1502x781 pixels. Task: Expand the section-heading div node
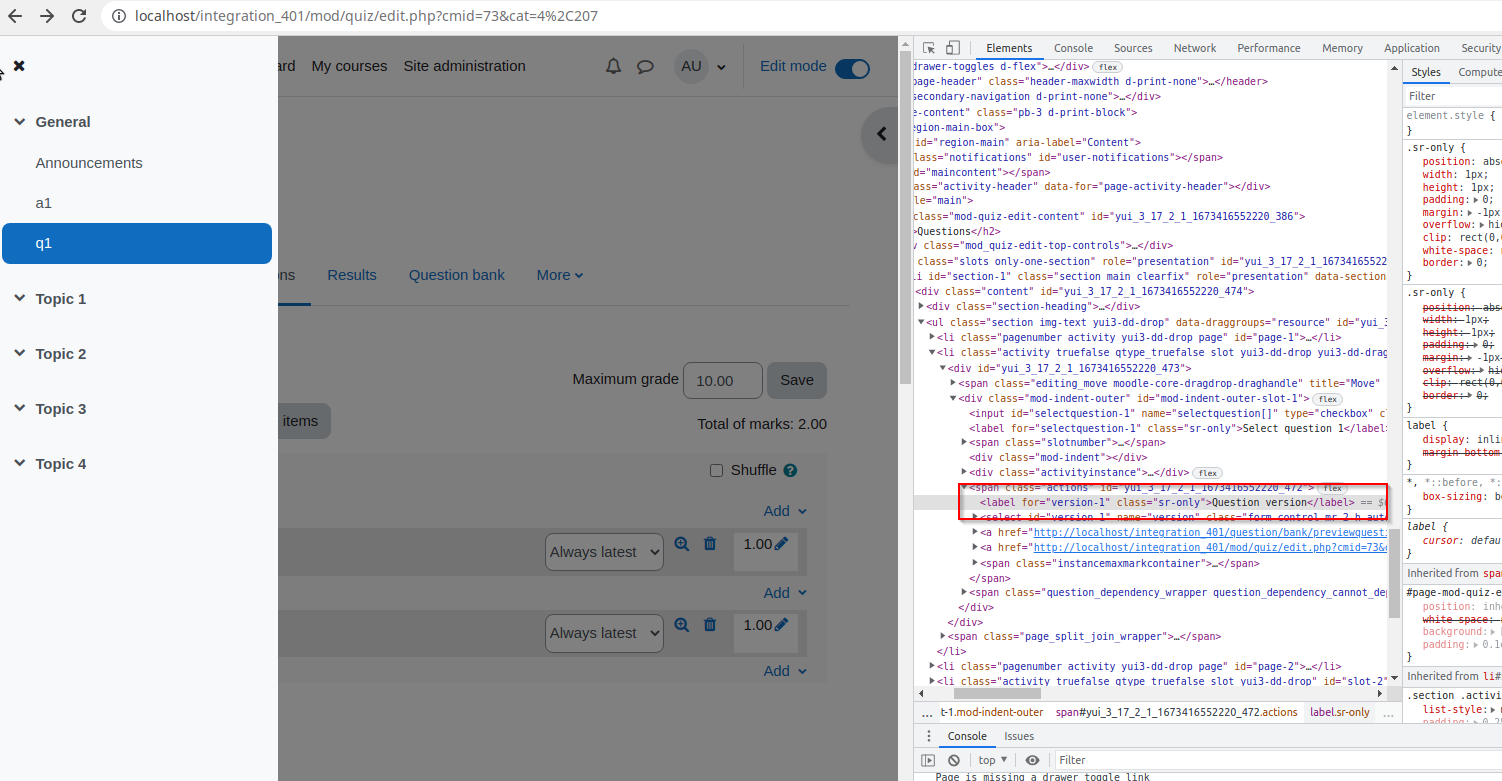pyautogui.click(x=922, y=306)
